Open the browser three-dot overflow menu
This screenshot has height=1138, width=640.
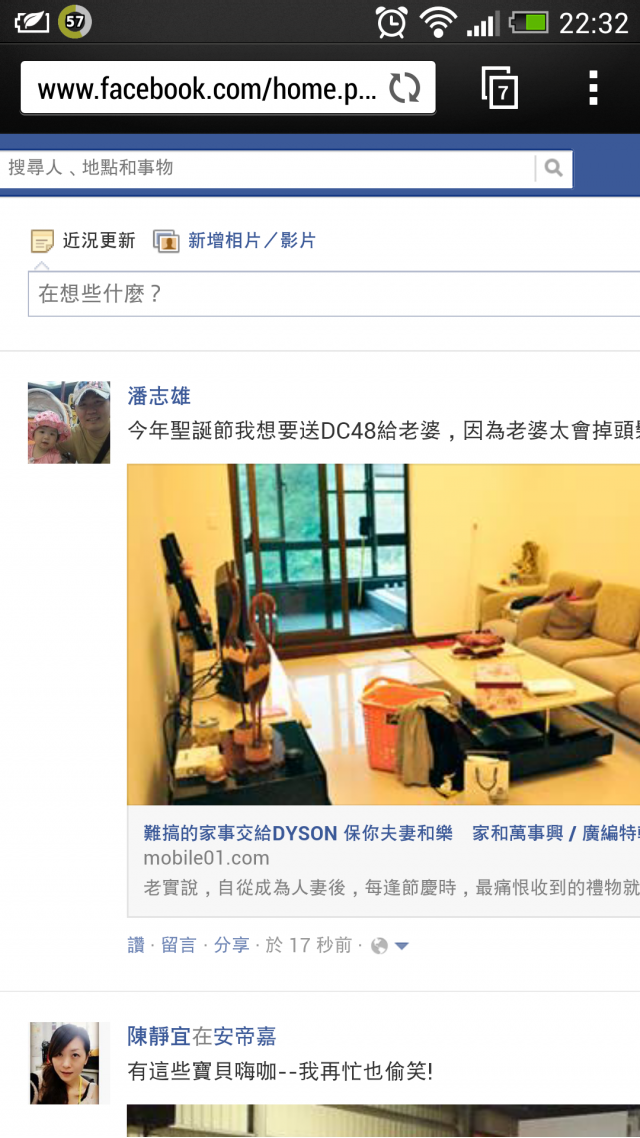(594, 89)
